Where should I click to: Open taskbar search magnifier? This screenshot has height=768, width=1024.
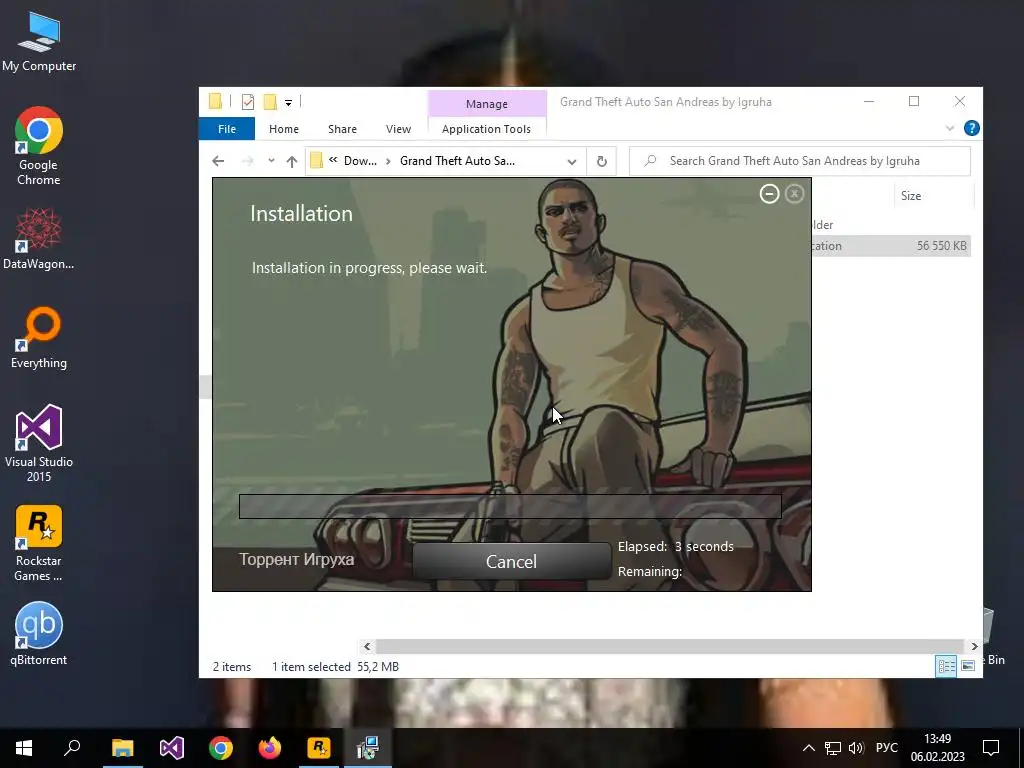[x=72, y=748]
